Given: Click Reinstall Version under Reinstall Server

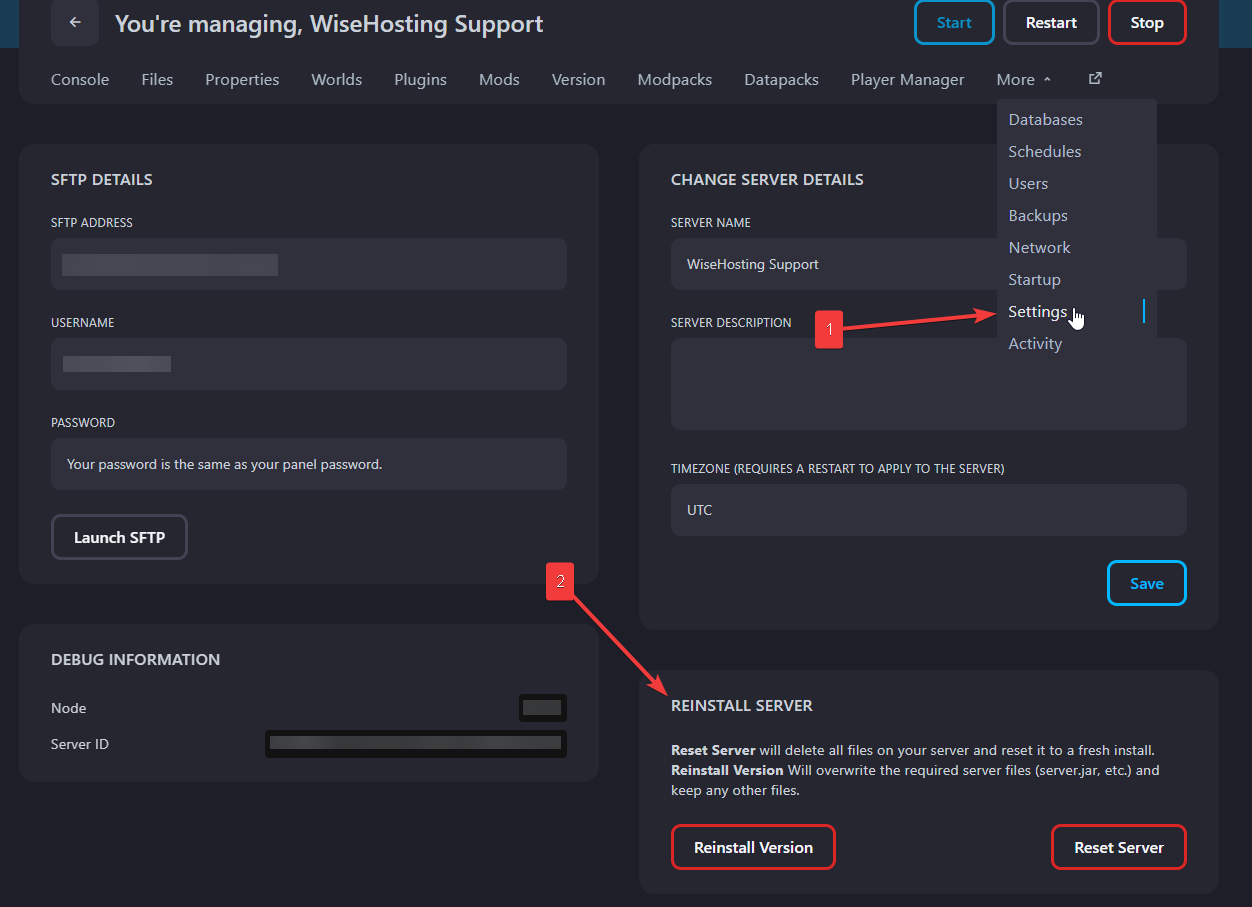Looking at the screenshot, I should (x=753, y=847).
